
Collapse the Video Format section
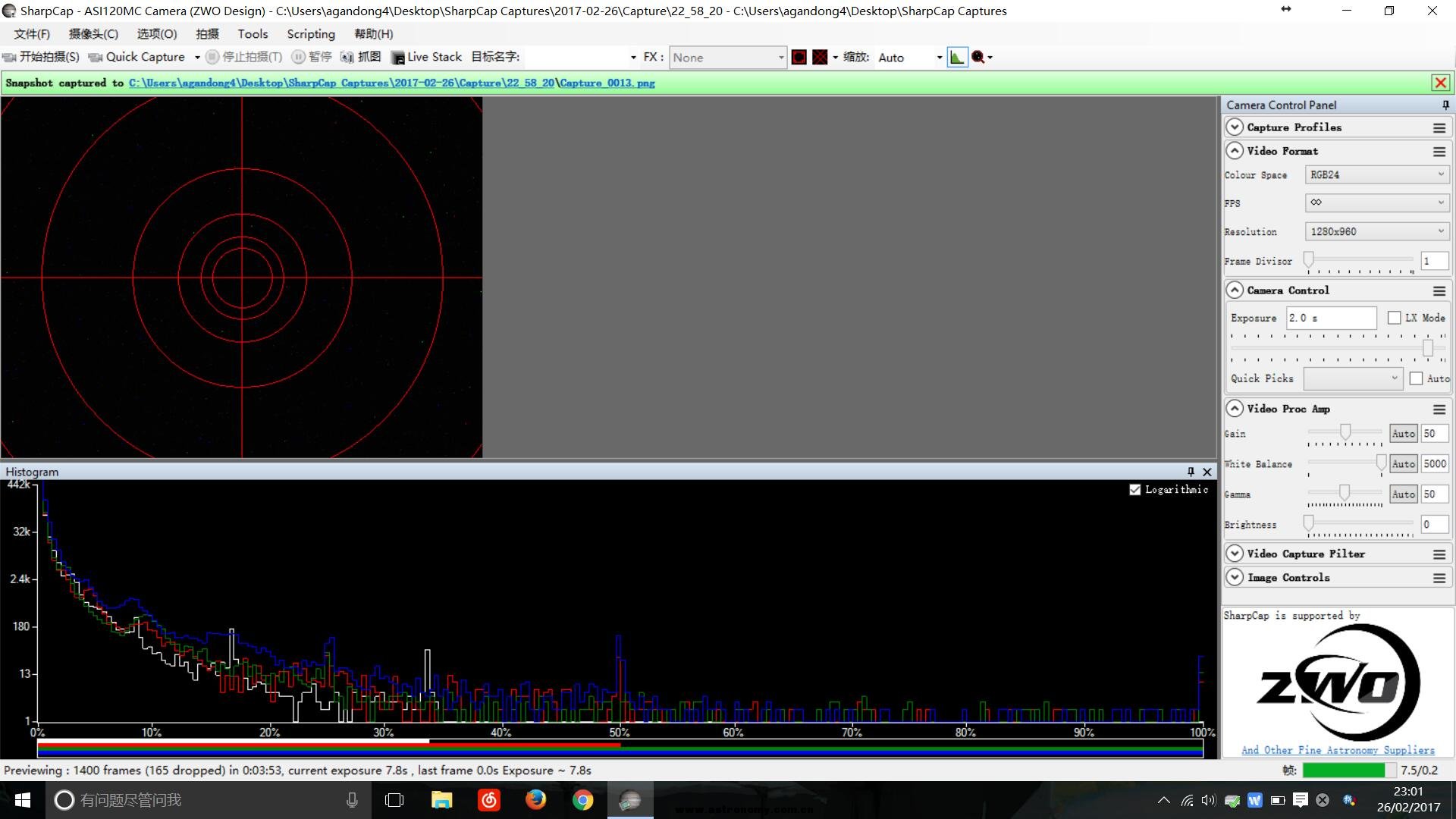[x=1235, y=151]
